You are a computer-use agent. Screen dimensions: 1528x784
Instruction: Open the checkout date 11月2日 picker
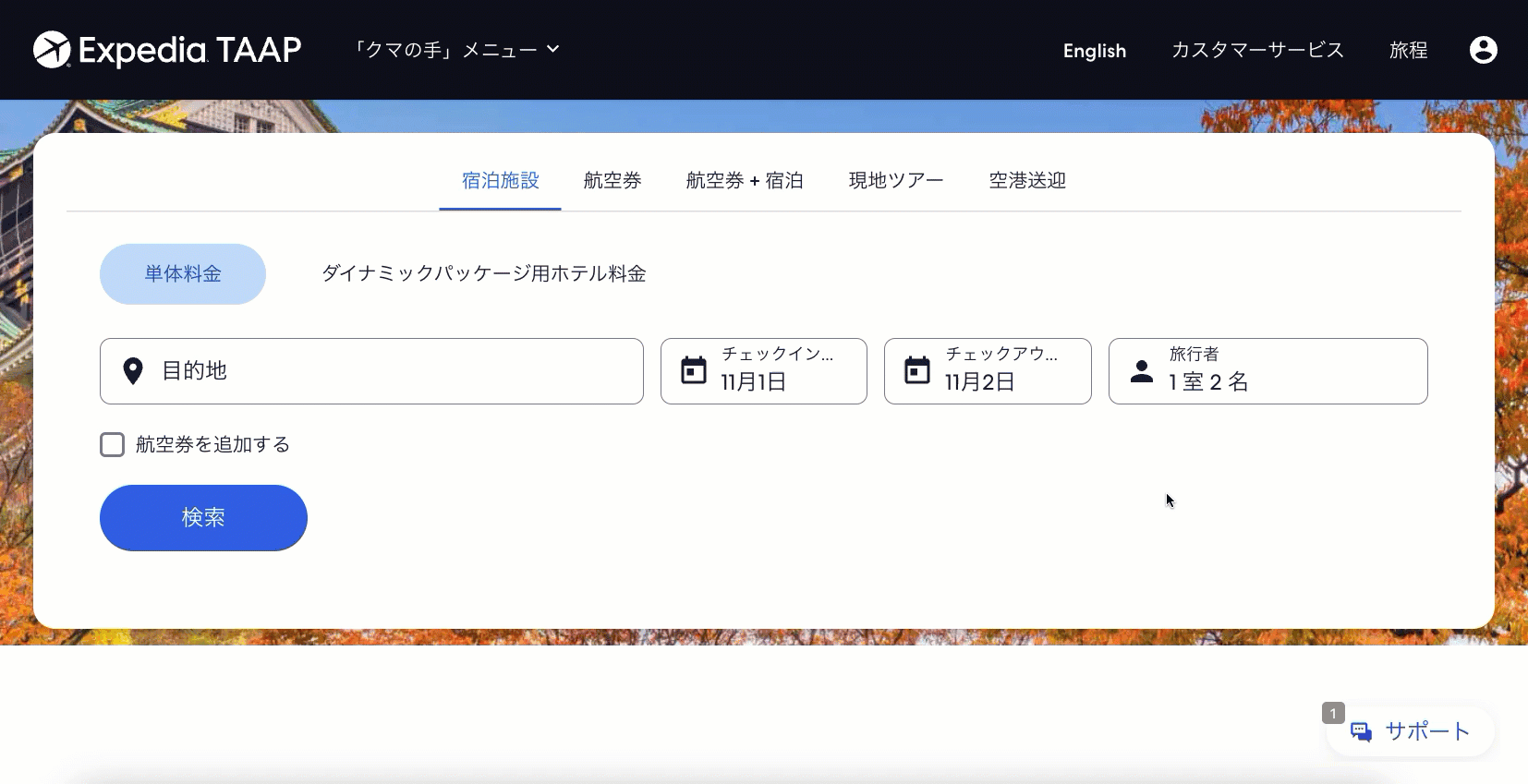(988, 371)
